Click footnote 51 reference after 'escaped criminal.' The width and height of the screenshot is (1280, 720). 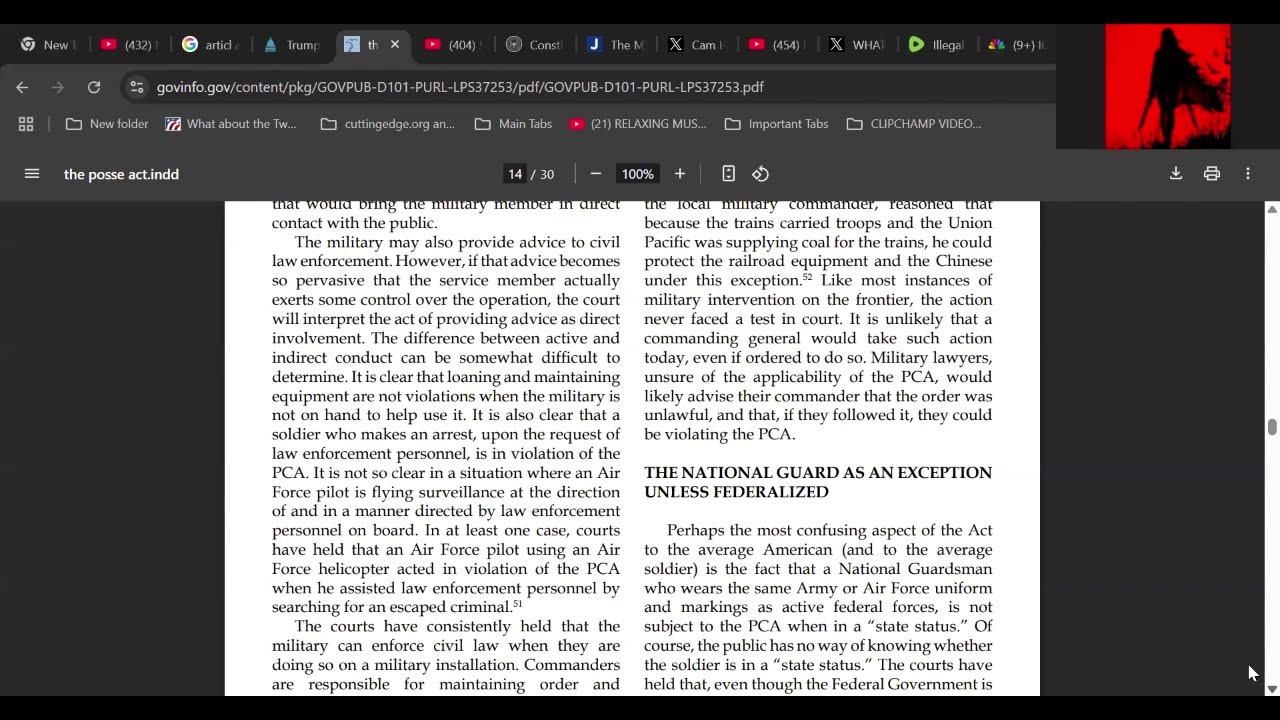518,603
